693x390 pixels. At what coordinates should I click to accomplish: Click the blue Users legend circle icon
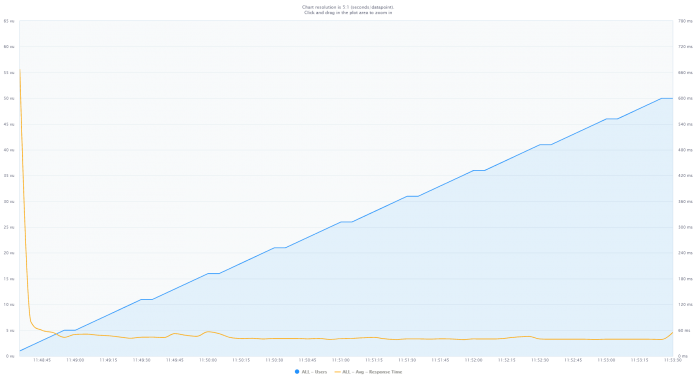(297, 372)
